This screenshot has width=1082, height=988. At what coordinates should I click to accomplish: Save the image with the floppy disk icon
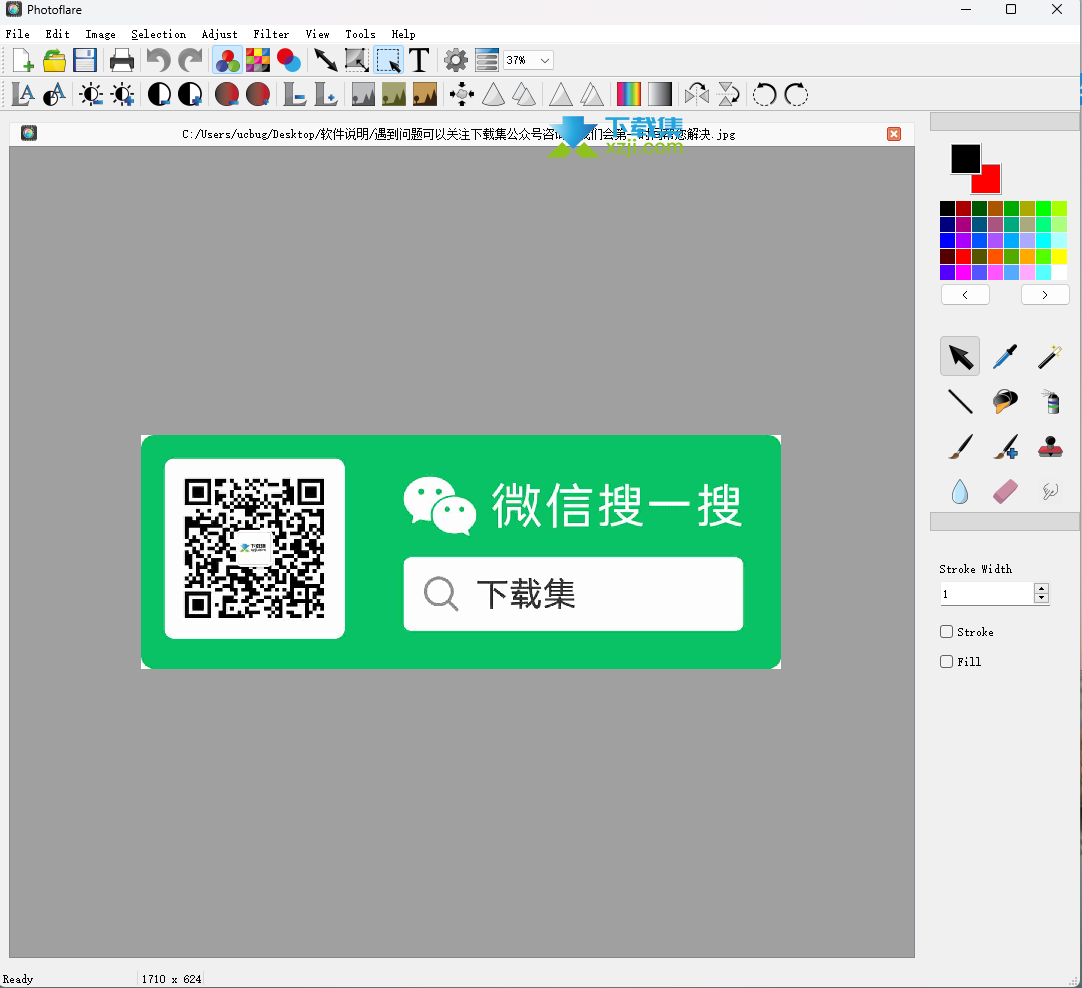click(x=85, y=60)
